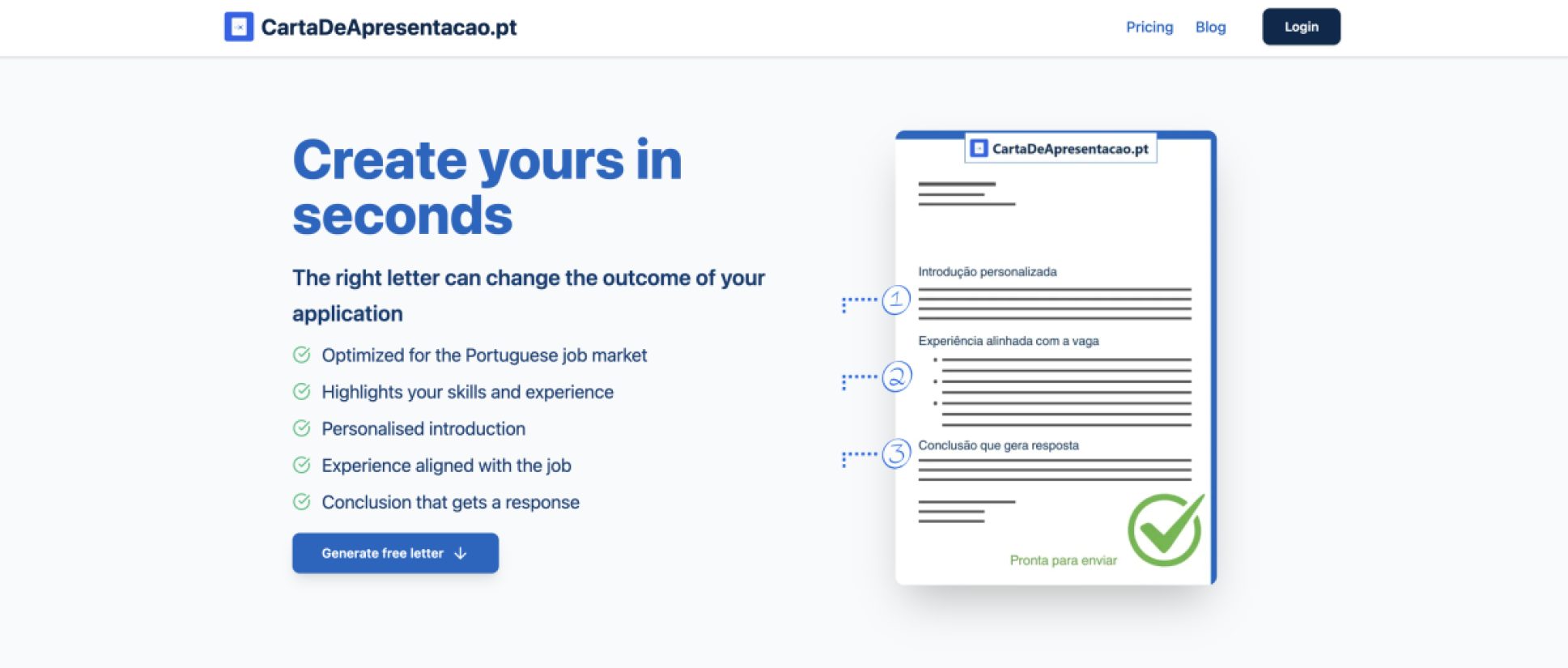Click 'Personalised introduction' text
The width and height of the screenshot is (1568, 668).
click(x=423, y=428)
